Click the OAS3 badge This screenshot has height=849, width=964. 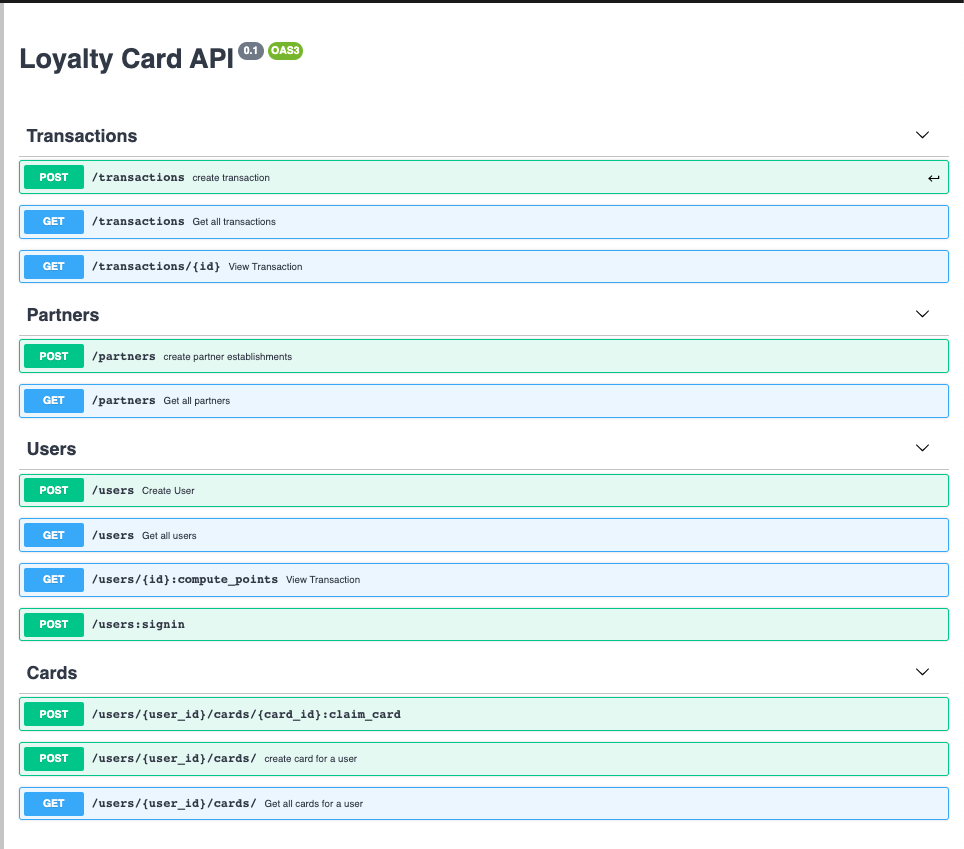point(285,50)
